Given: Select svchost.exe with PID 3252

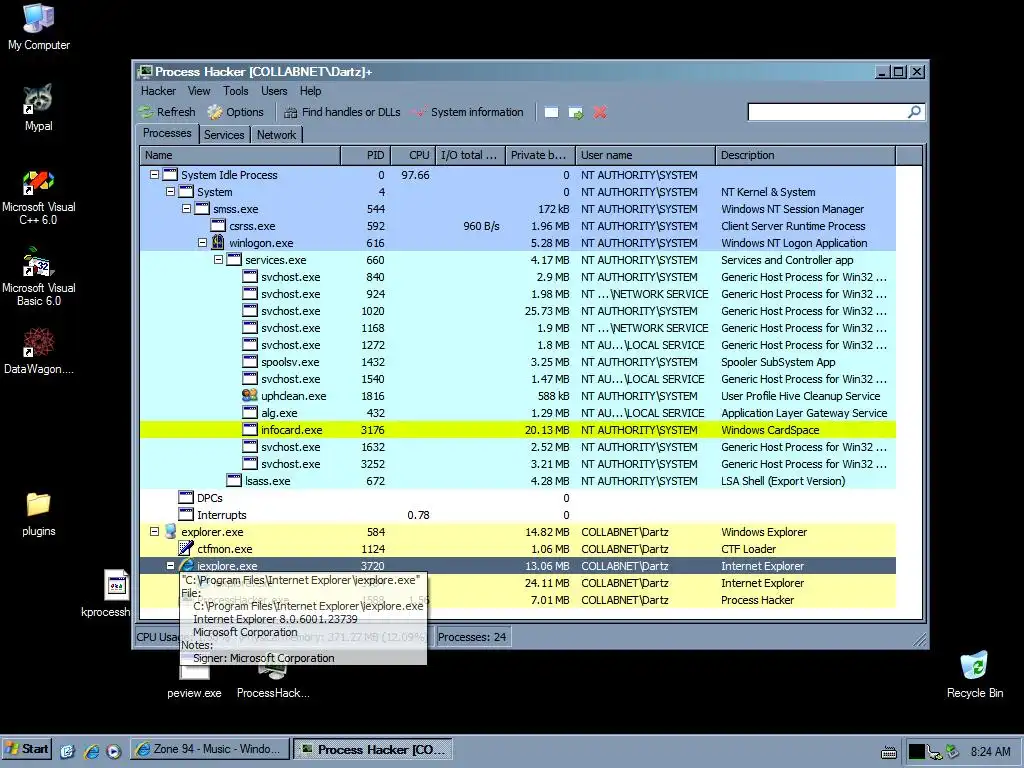Looking at the screenshot, I should click(x=518, y=464).
